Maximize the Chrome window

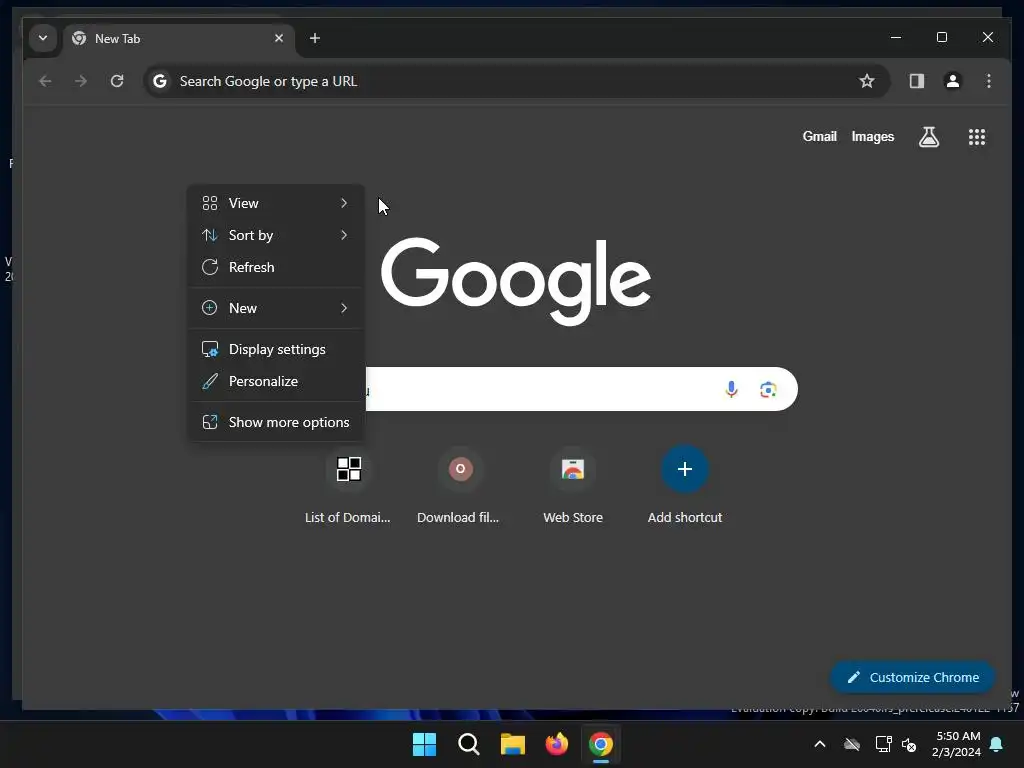[x=942, y=37]
